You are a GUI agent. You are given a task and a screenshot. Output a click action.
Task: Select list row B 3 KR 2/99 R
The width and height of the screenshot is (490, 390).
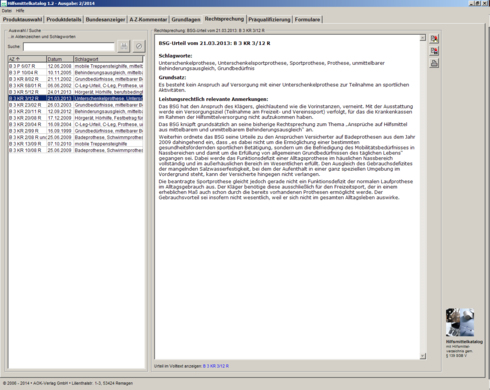tap(76, 131)
